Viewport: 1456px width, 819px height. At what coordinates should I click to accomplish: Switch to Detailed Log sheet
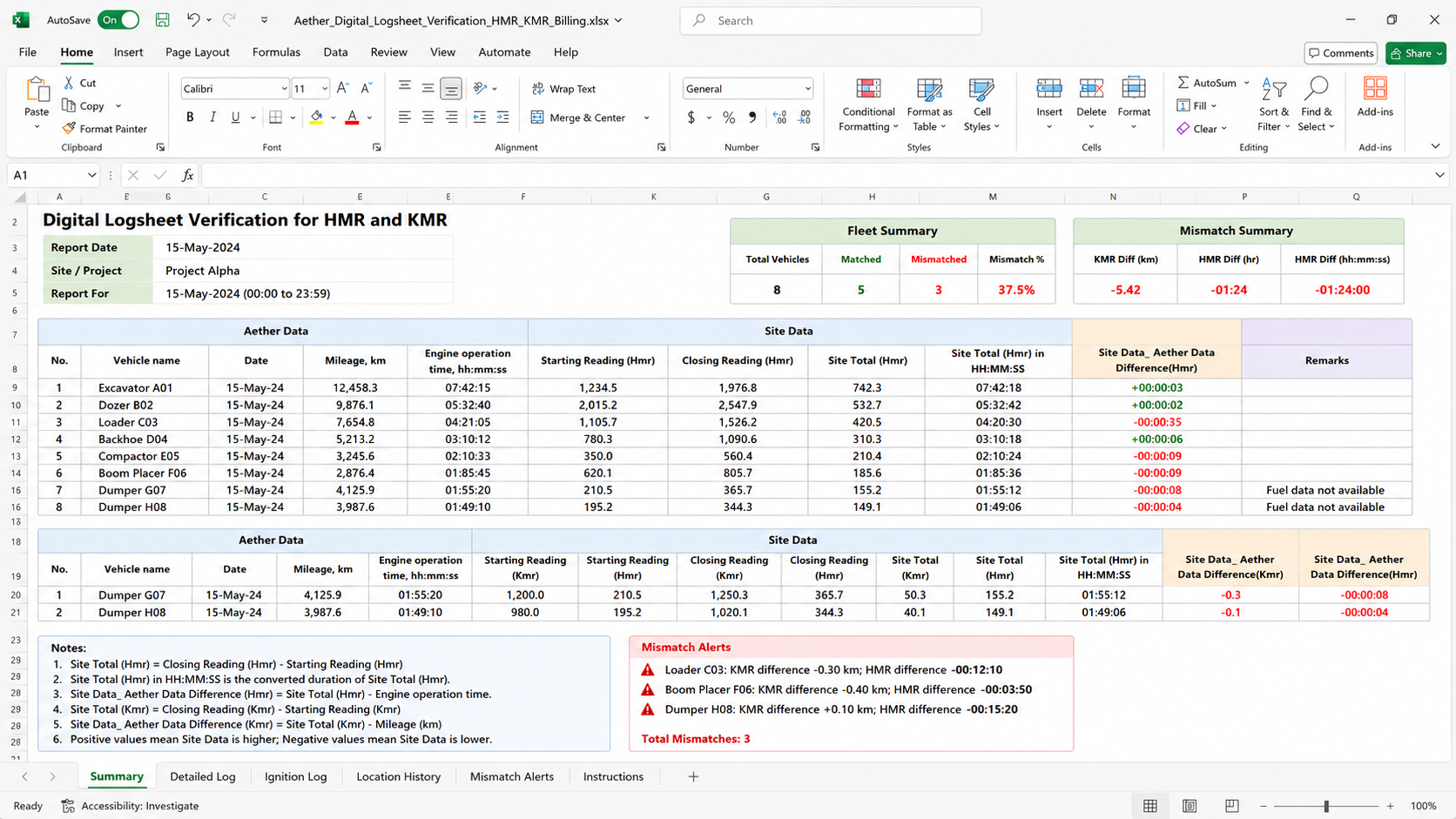[x=203, y=776]
